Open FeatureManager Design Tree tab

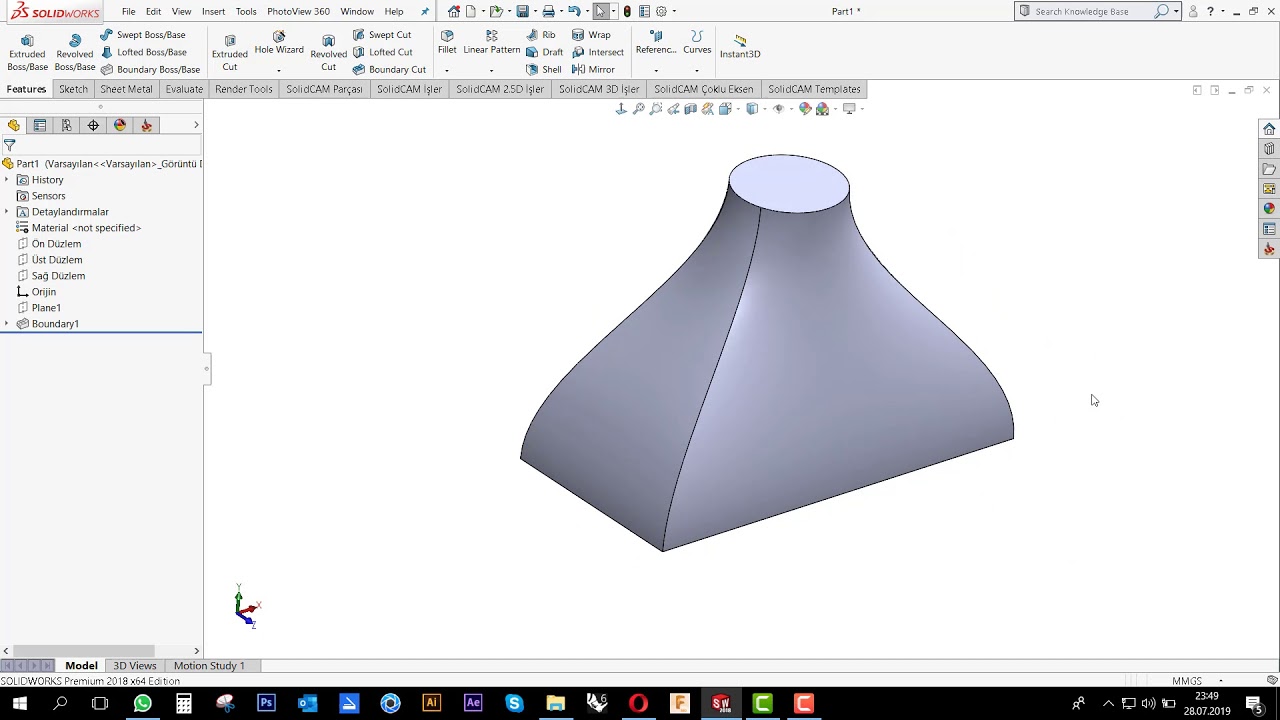click(13, 125)
